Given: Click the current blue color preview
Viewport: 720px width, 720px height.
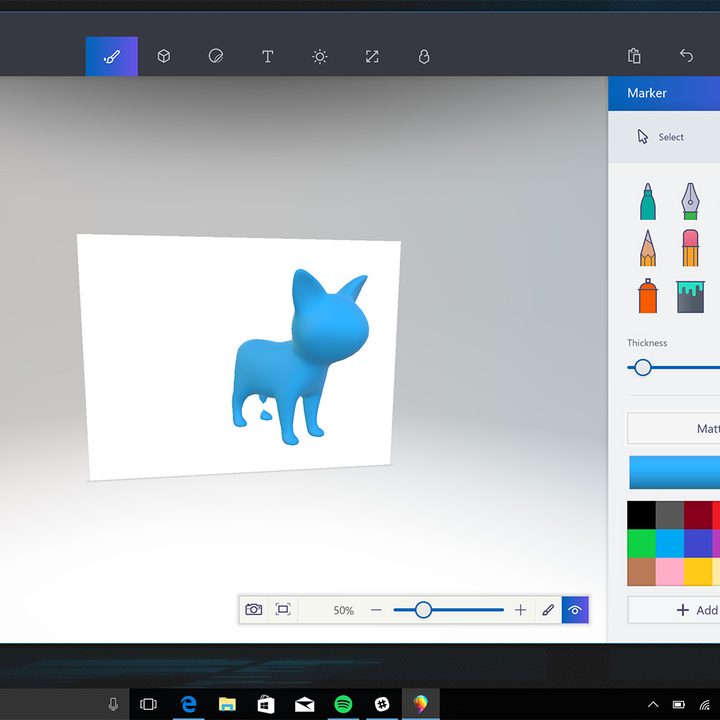Looking at the screenshot, I should (675, 472).
